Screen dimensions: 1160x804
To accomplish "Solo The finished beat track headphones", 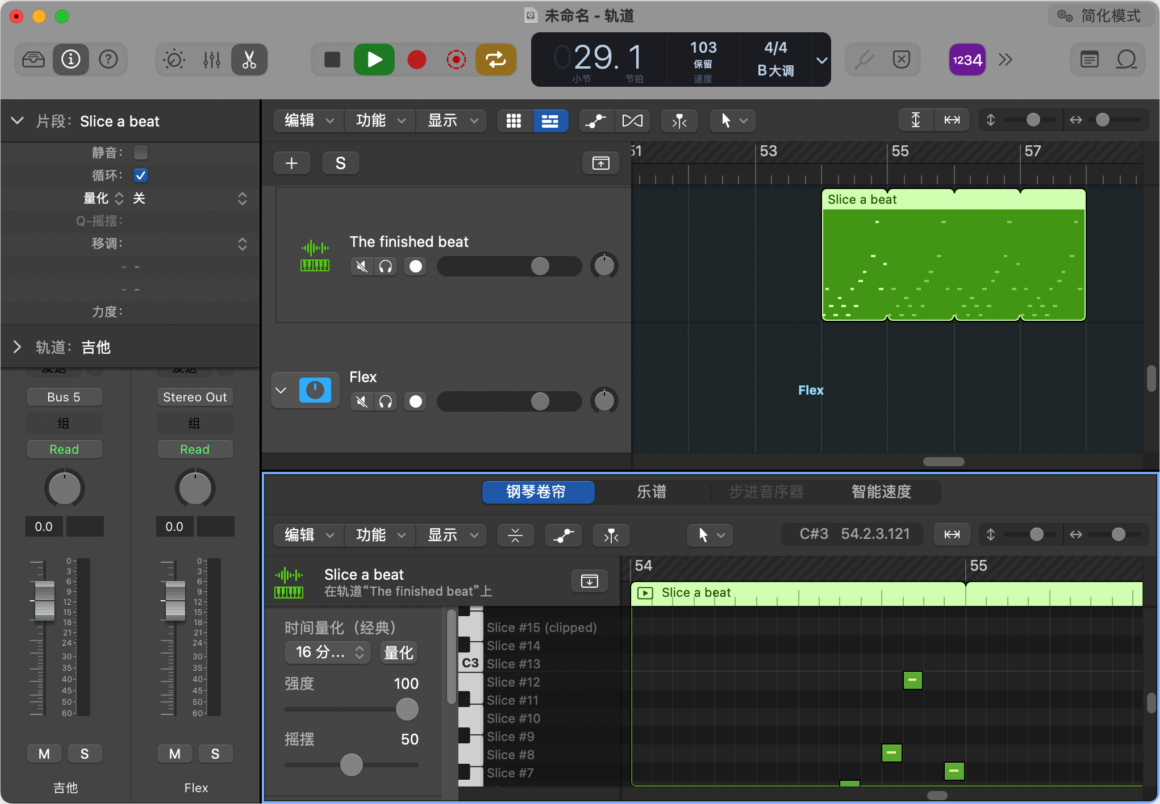I will (385, 266).
